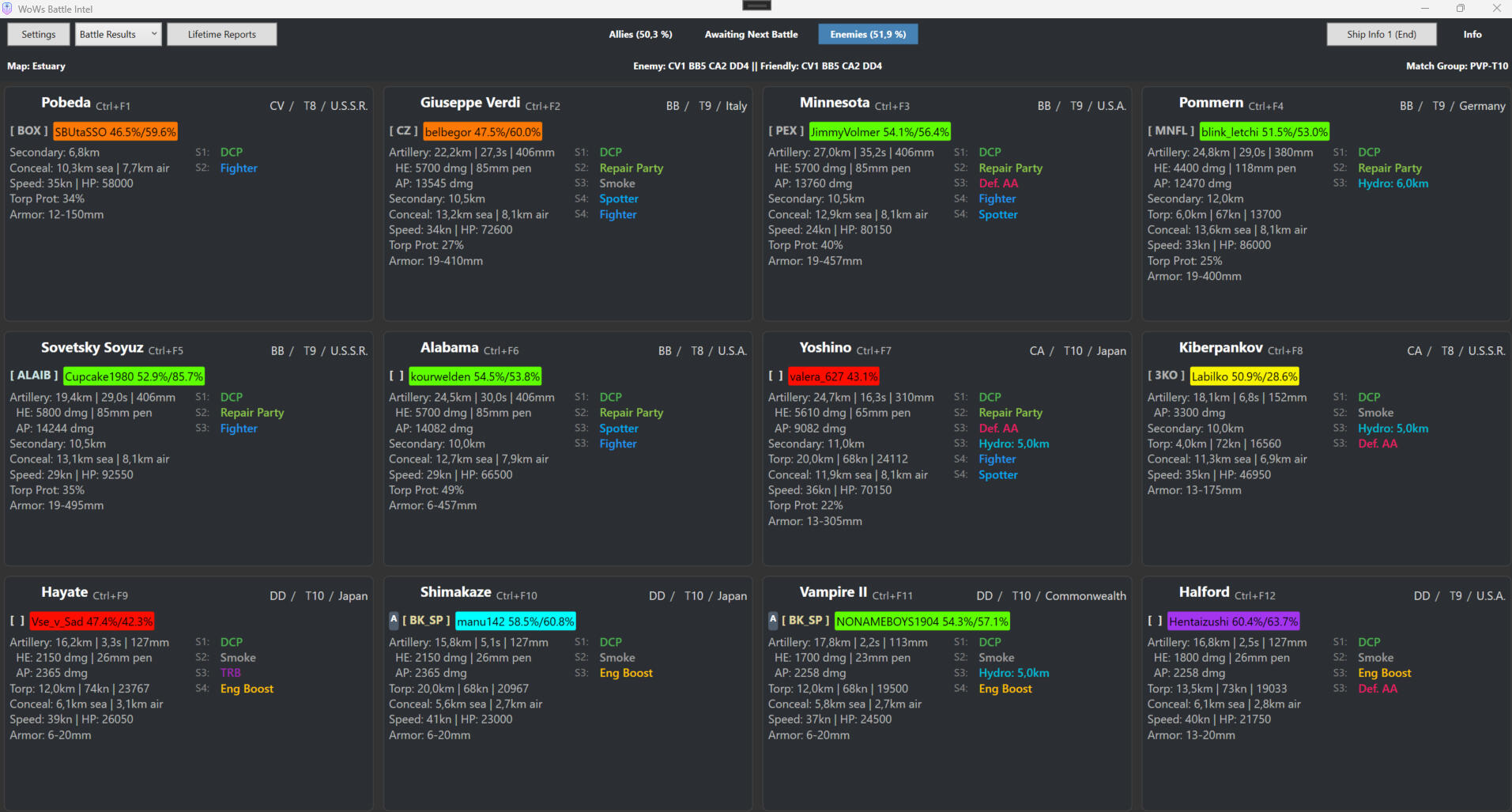Click Pommern's Hydro: 6,0km consumable
The image size is (1512, 812).
point(1393,183)
